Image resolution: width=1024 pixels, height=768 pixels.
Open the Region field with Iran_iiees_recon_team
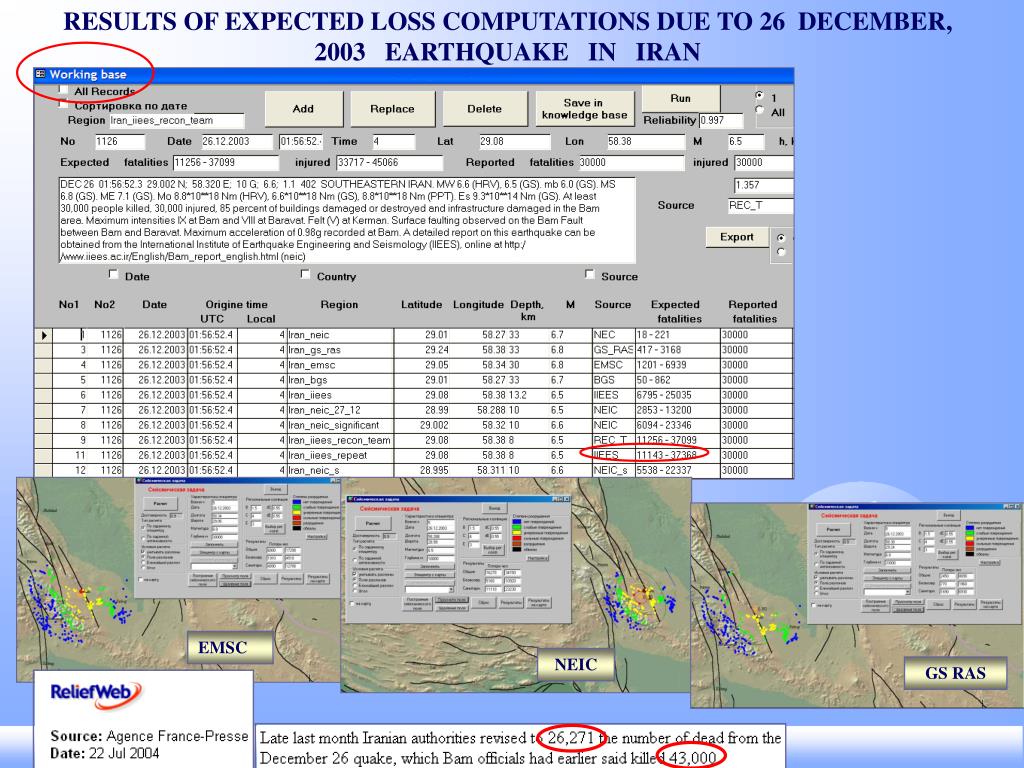pyautogui.click(x=184, y=120)
